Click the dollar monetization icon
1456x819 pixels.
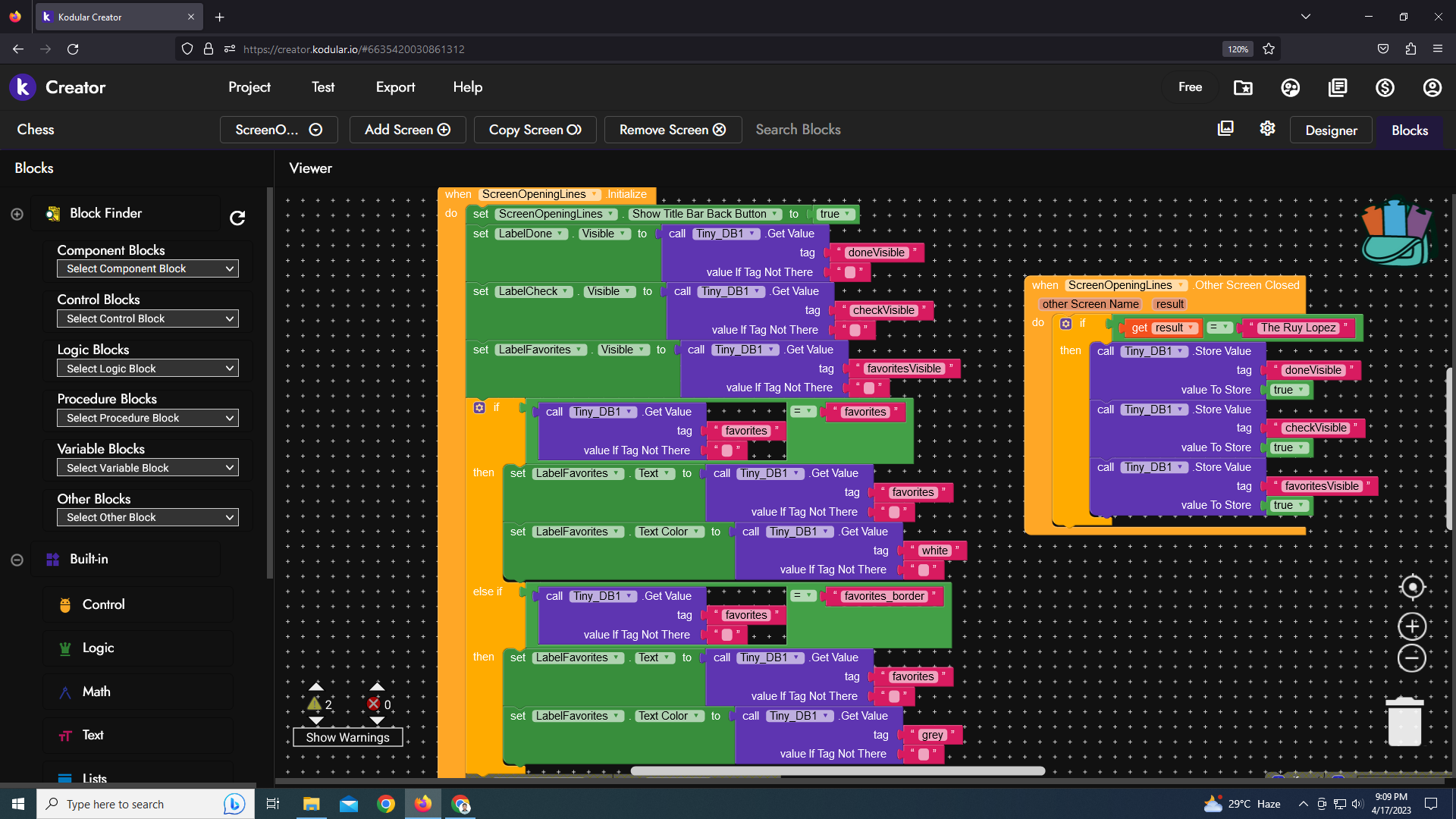[x=1385, y=88]
